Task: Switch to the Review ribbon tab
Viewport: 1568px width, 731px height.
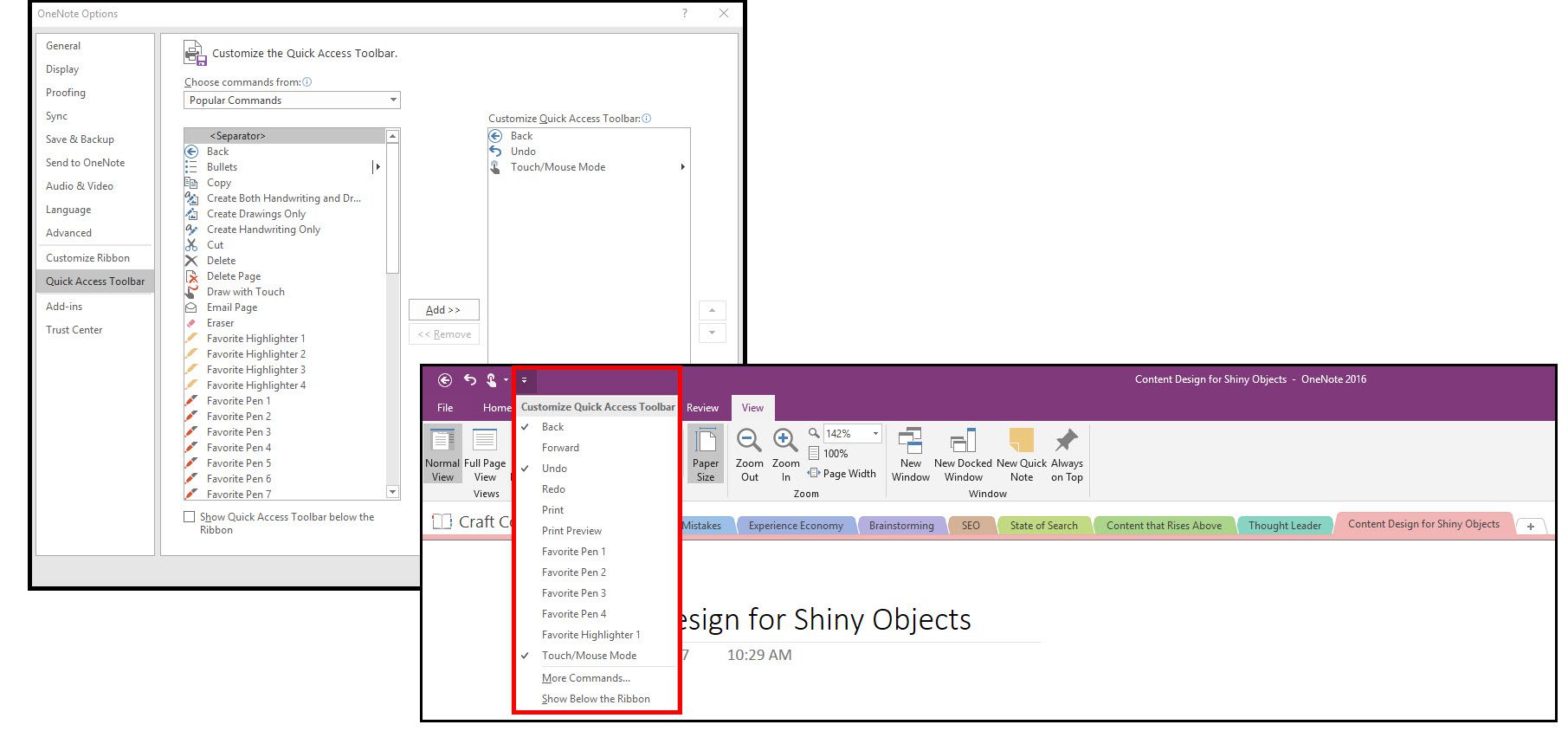Action: (702, 408)
